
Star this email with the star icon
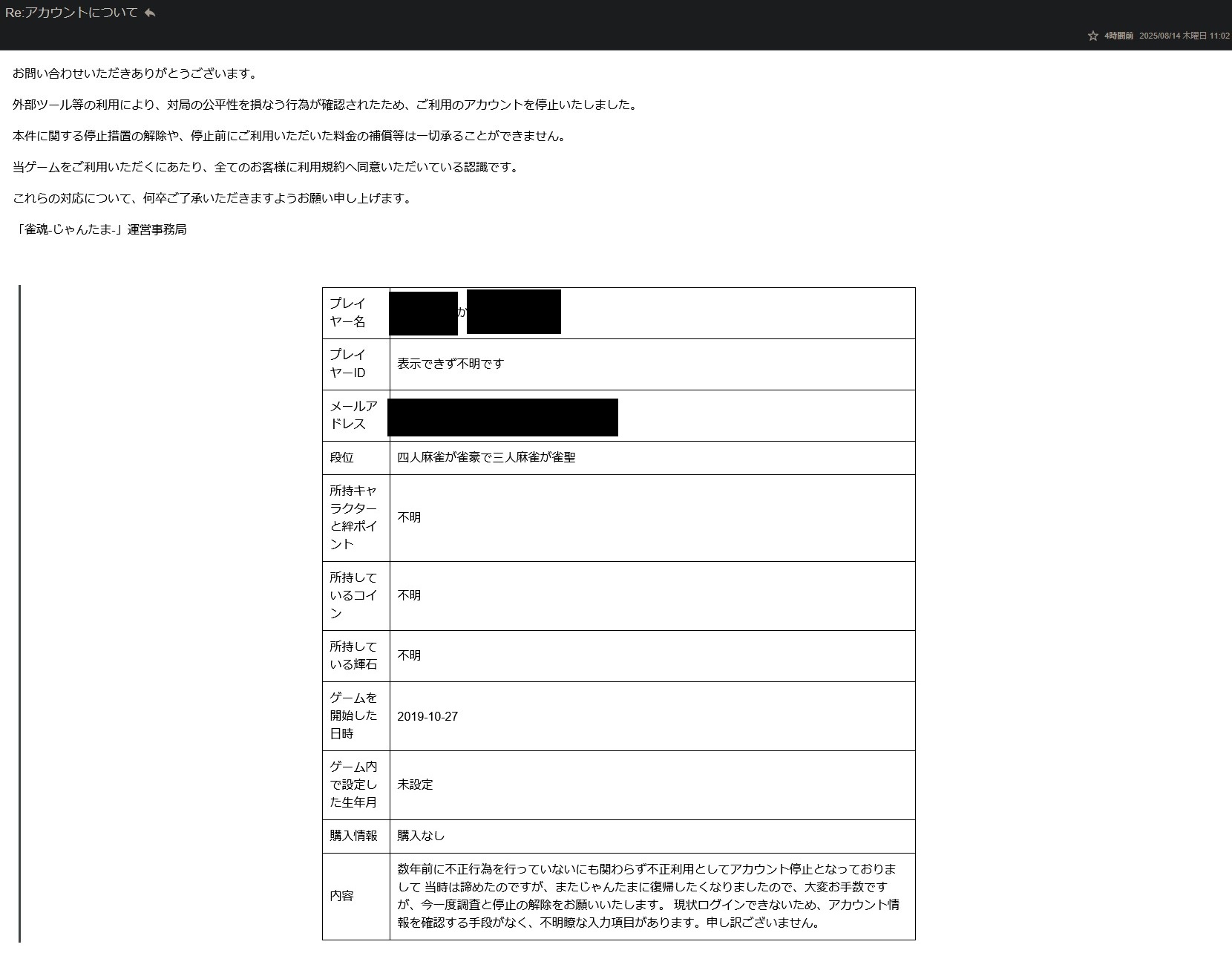(1092, 36)
